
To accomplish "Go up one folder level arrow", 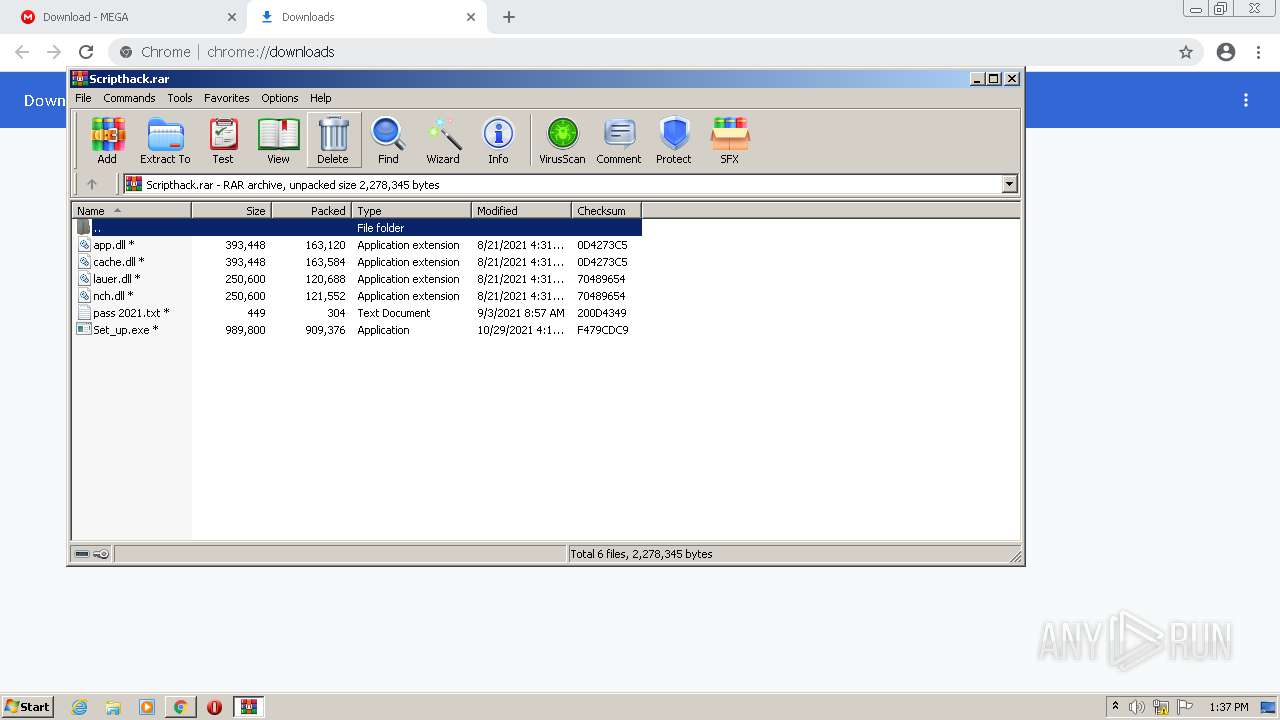I will coord(92,184).
